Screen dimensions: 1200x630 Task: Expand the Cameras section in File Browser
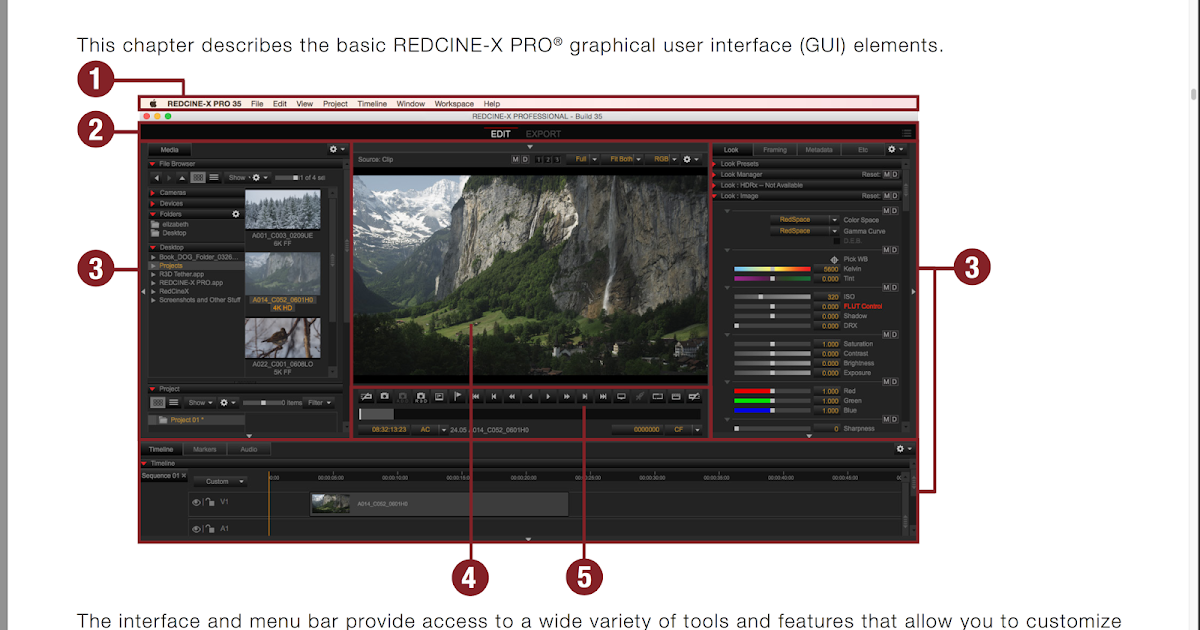coord(153,193)
